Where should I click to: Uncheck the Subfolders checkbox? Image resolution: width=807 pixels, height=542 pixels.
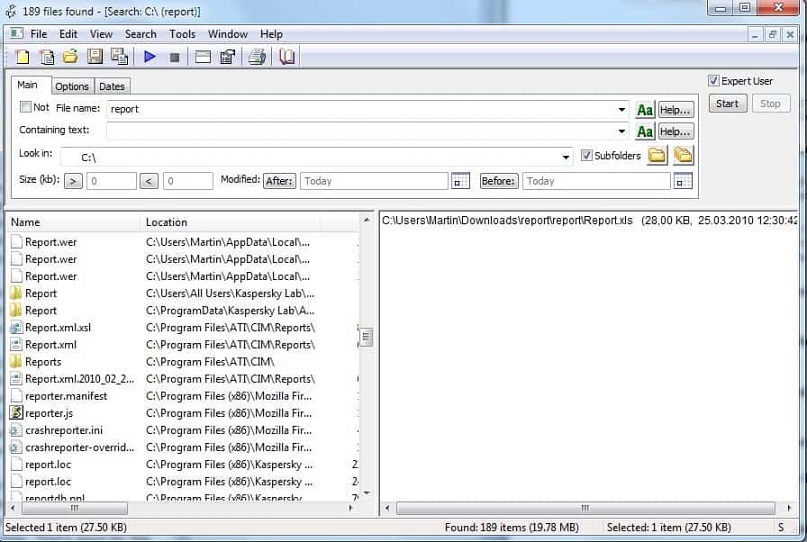click(586, 155)
